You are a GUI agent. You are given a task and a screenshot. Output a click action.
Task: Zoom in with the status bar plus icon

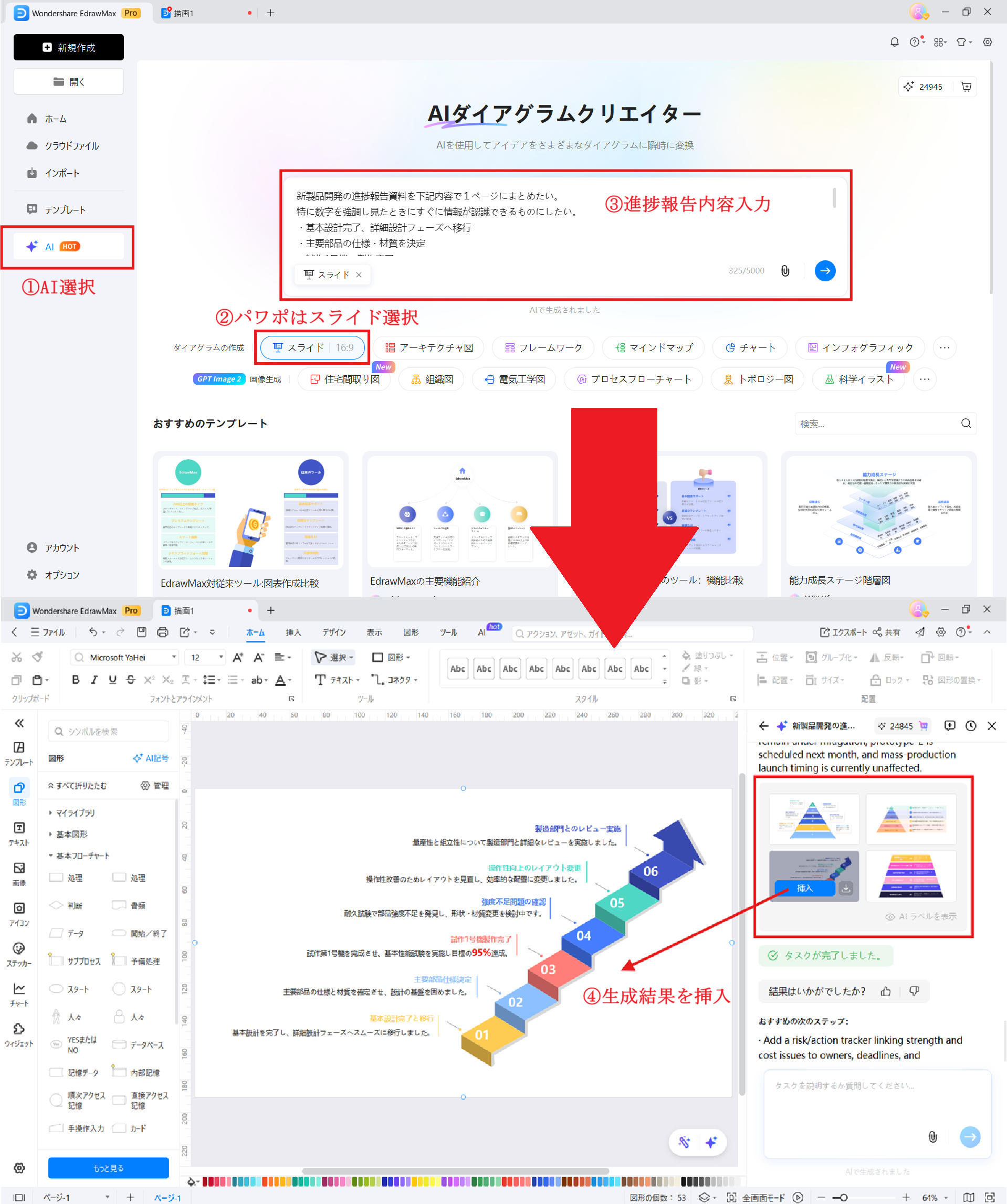[906, 1197]
